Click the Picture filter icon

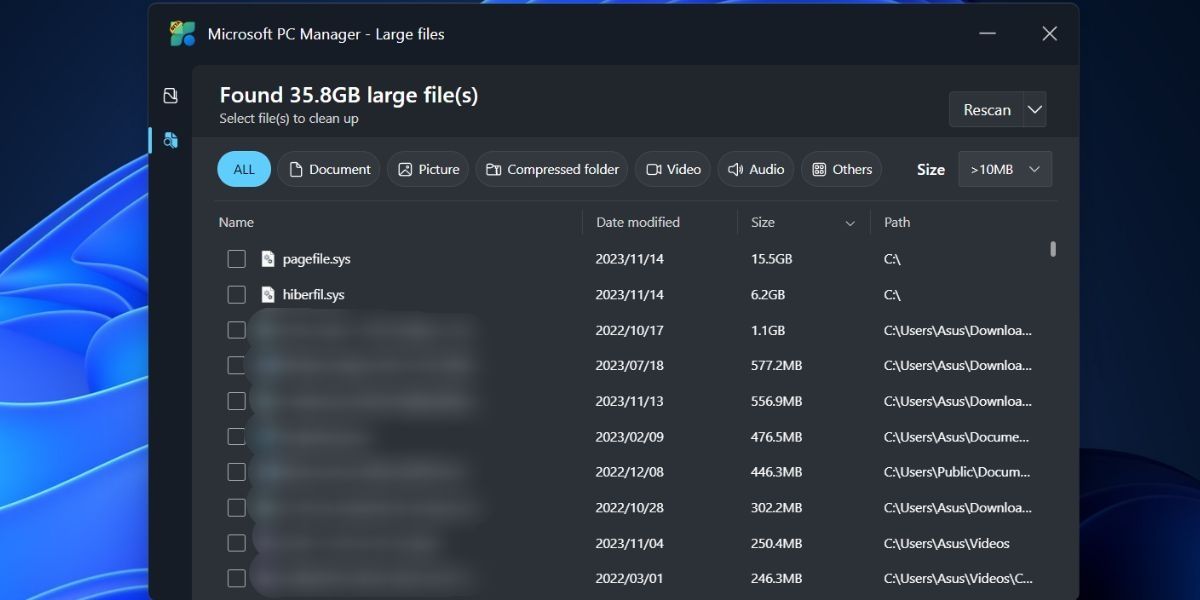405,169
